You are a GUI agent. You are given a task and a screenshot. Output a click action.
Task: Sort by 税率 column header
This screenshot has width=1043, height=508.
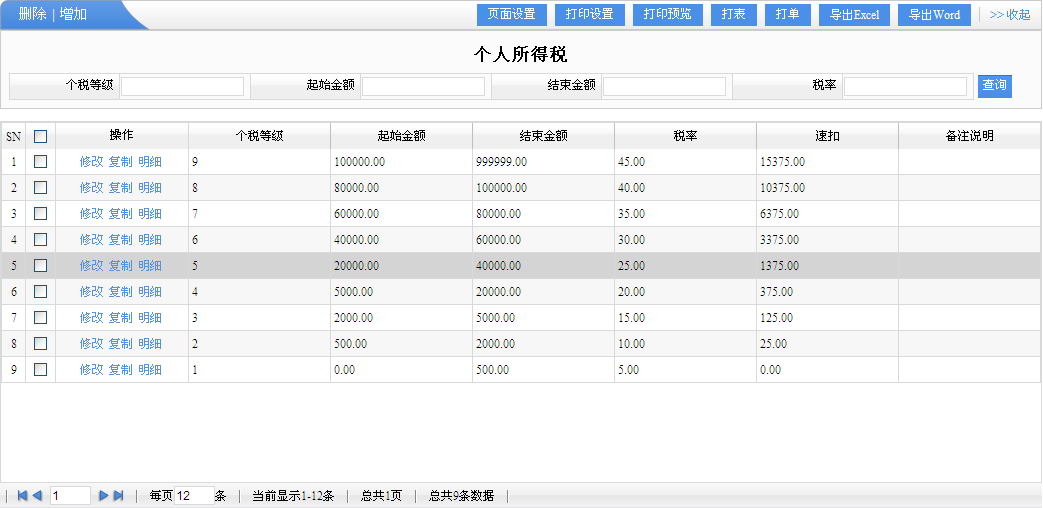click(685, 136)
